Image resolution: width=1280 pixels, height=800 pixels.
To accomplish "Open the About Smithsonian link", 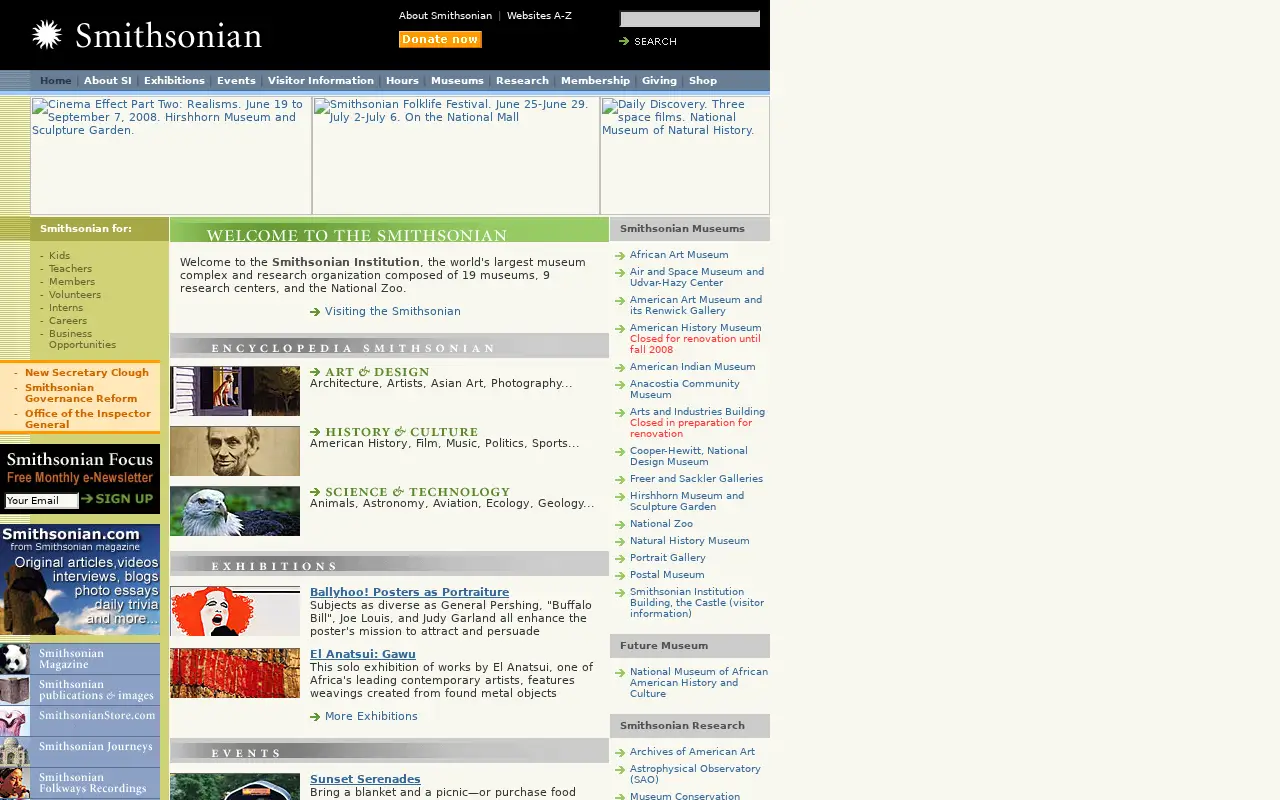I will pyautogui.click(x=445, y=16).
